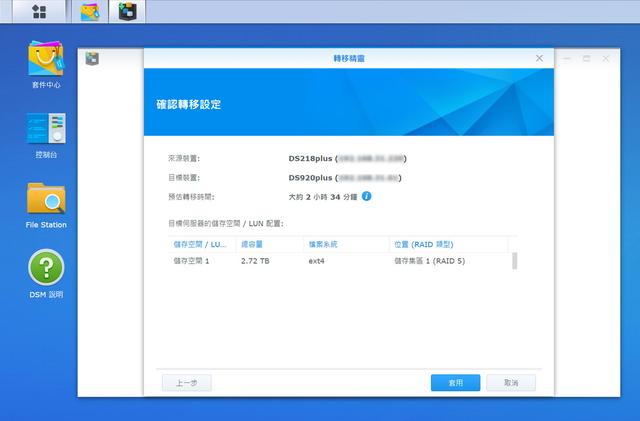The image size is (640, 421).
Task: Switch to Package Center taskbar icon
Action: [x=90, y=11]
